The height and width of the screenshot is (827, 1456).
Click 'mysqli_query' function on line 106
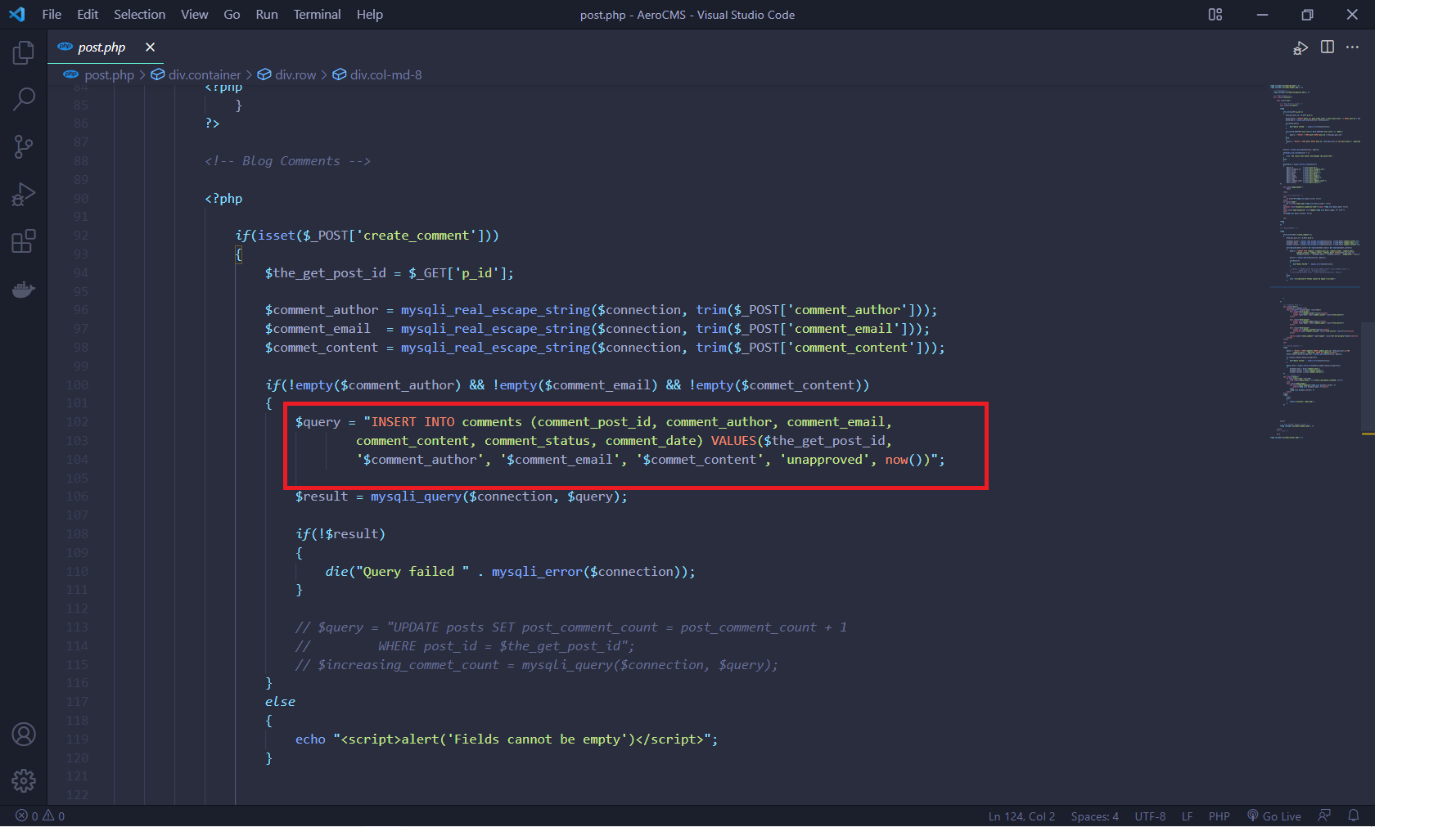(416, 497)
